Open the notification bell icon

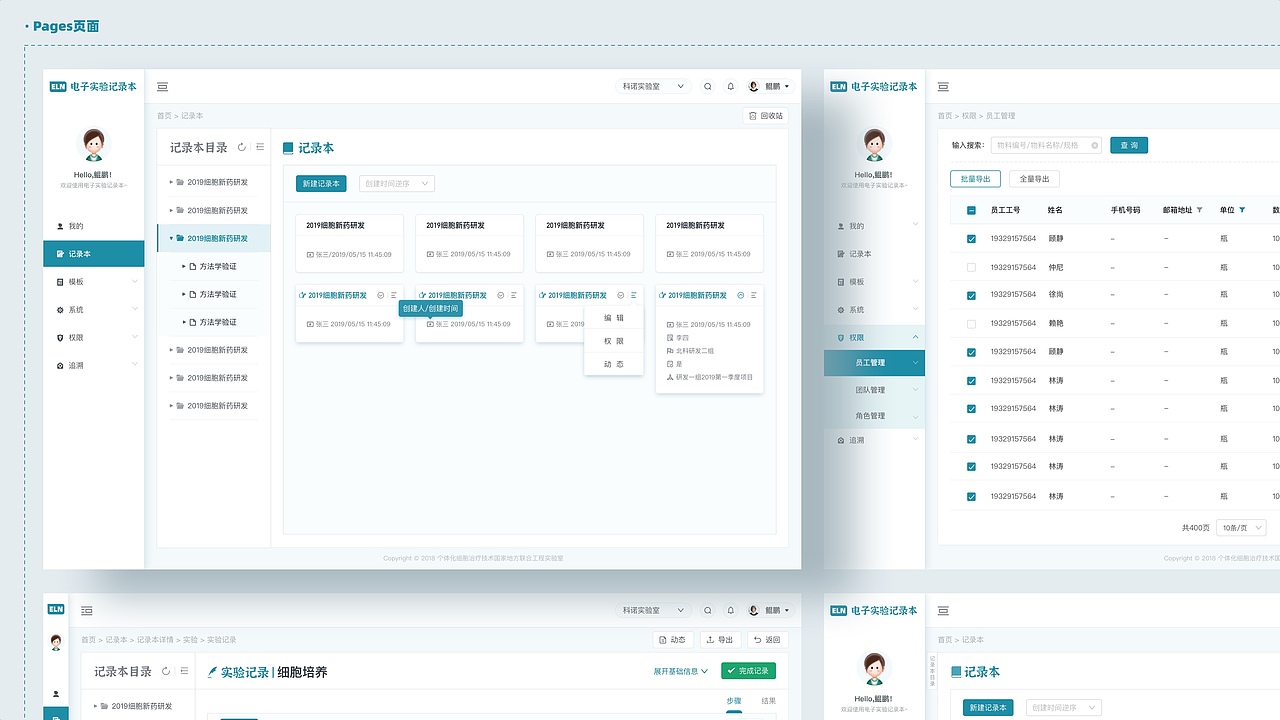coord(731,86)
